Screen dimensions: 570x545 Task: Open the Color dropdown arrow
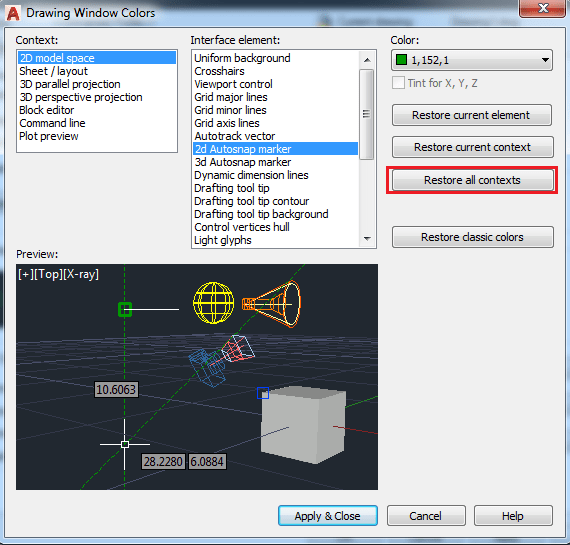point(545,60)
